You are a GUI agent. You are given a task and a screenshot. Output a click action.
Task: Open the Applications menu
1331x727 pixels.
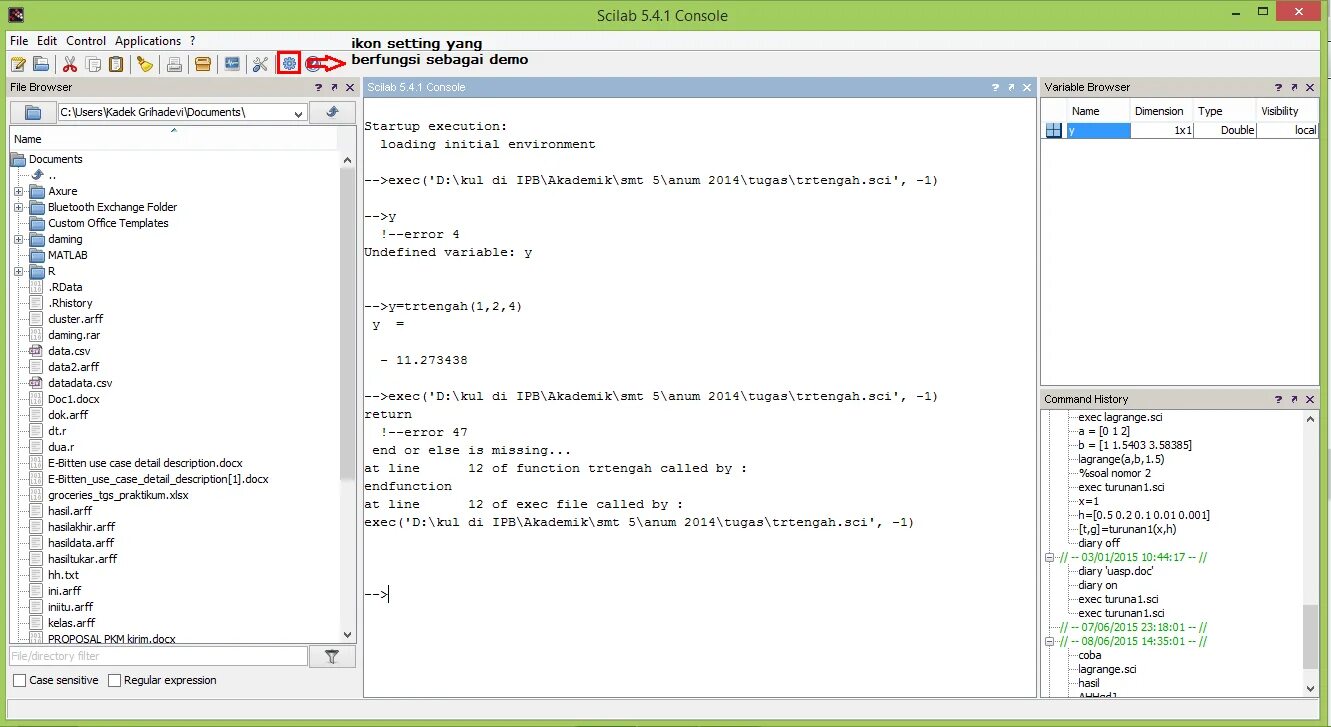pyautogui.click(x=148, y=41)
